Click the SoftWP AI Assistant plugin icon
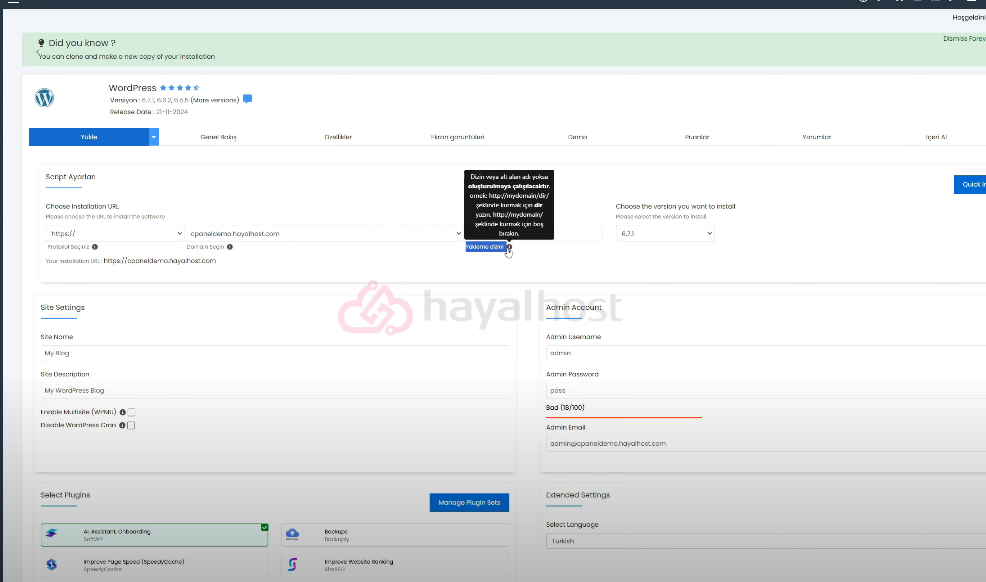 click(x=52, y=534)
